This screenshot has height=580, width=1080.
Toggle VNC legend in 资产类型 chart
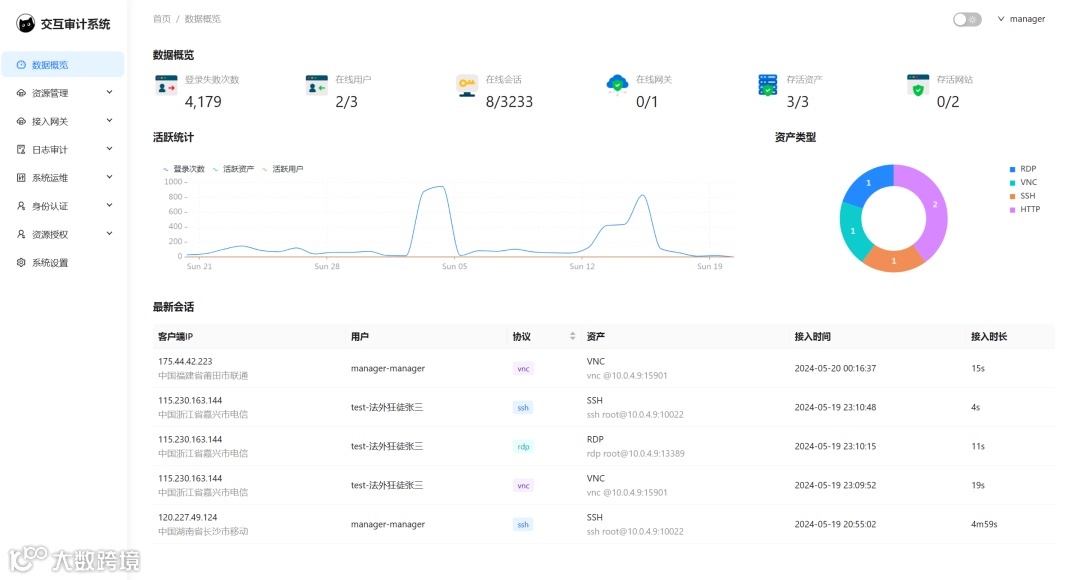point(1023,183)
